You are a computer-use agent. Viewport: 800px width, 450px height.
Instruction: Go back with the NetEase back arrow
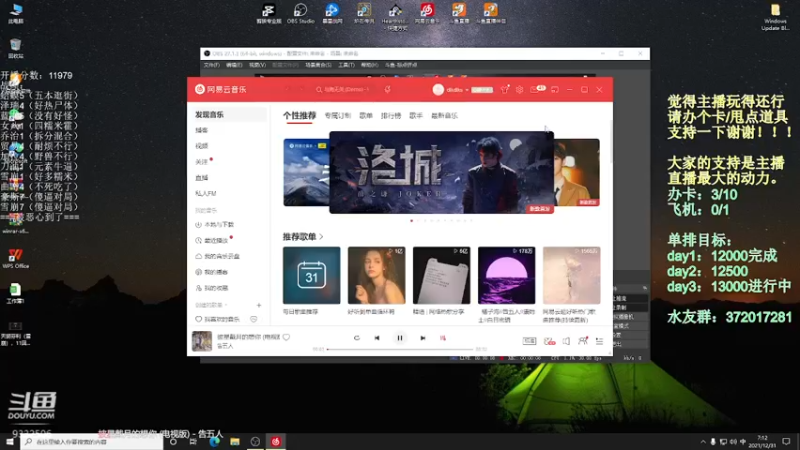tap(287, 89)
